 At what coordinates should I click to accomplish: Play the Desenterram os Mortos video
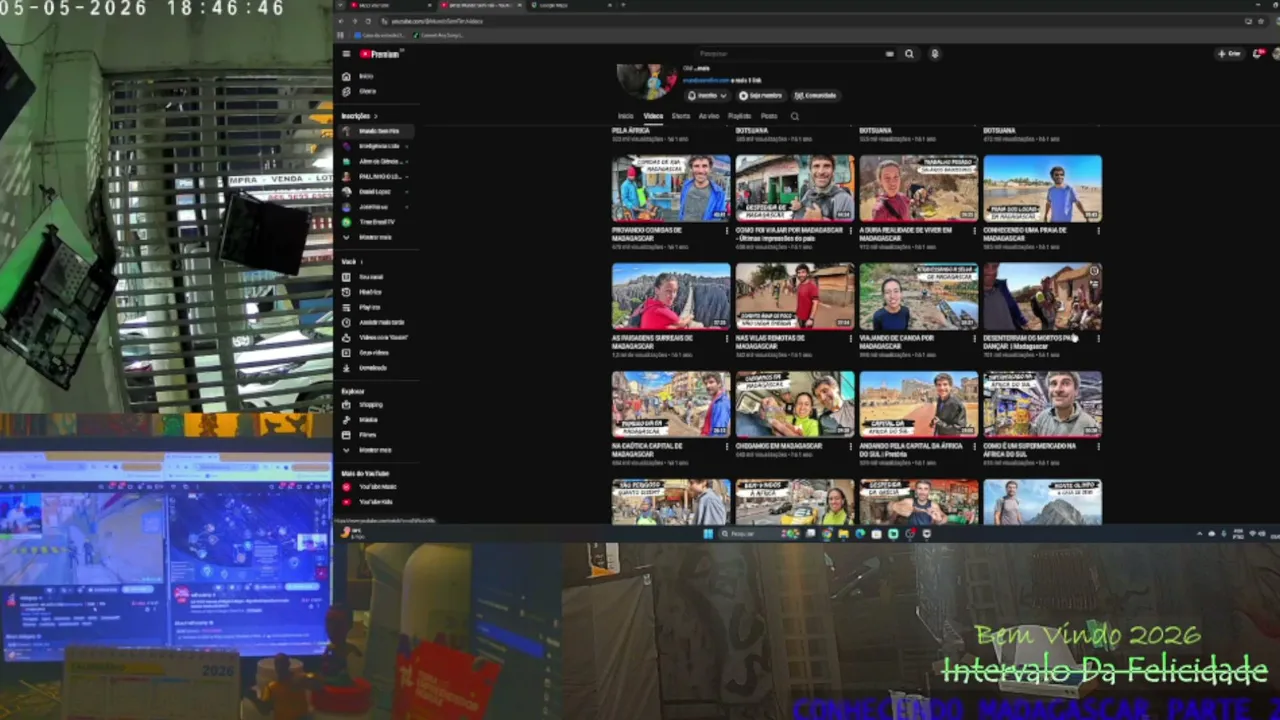[x=1043, y=296]
